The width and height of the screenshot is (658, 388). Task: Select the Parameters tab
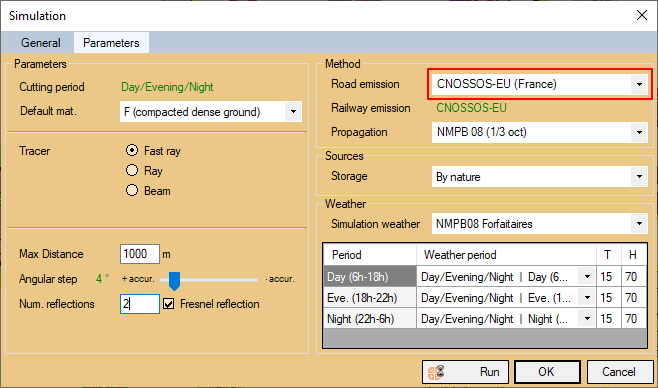tap(111, 43)
